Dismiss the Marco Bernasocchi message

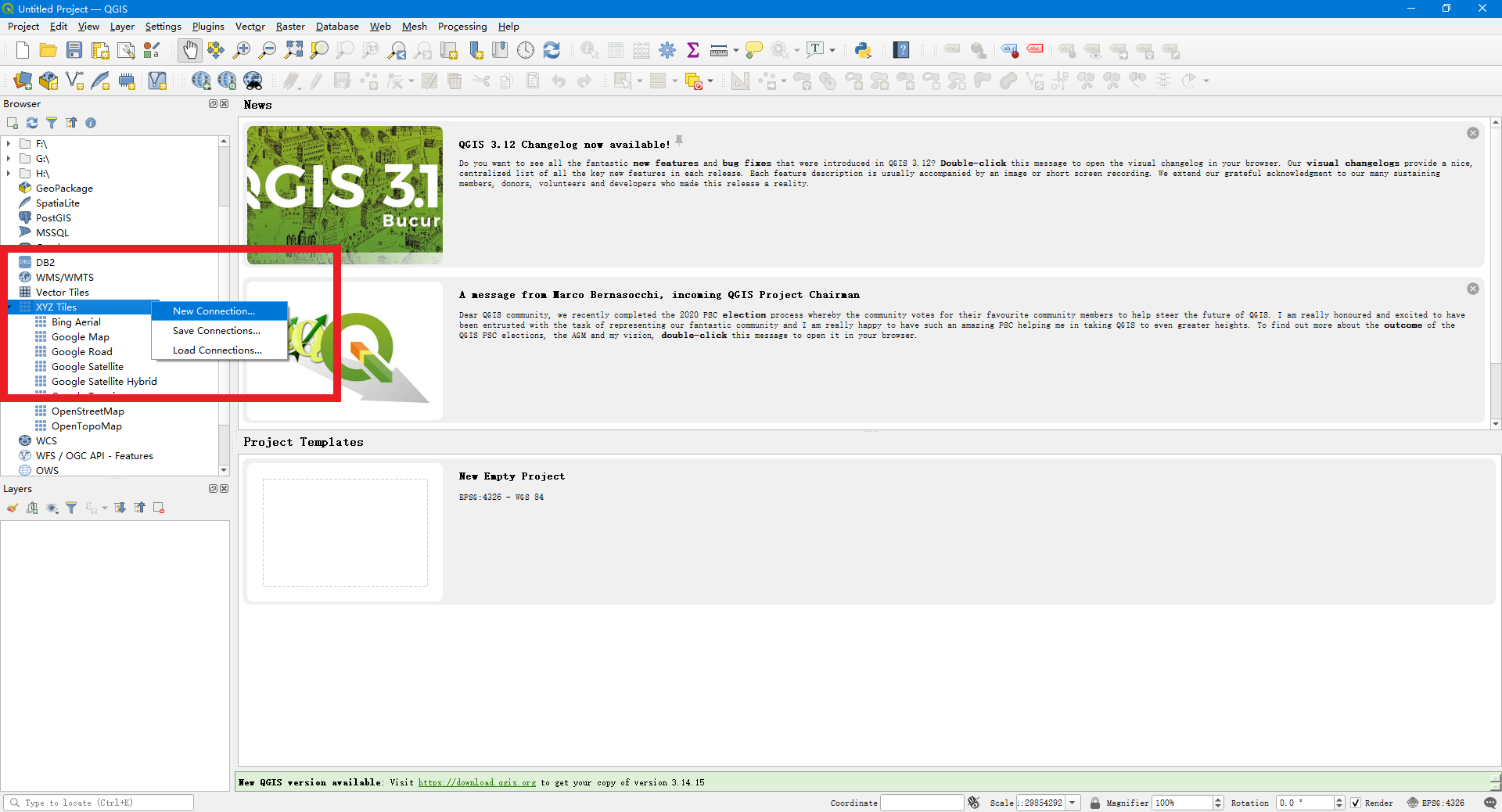pos(1473,289)
